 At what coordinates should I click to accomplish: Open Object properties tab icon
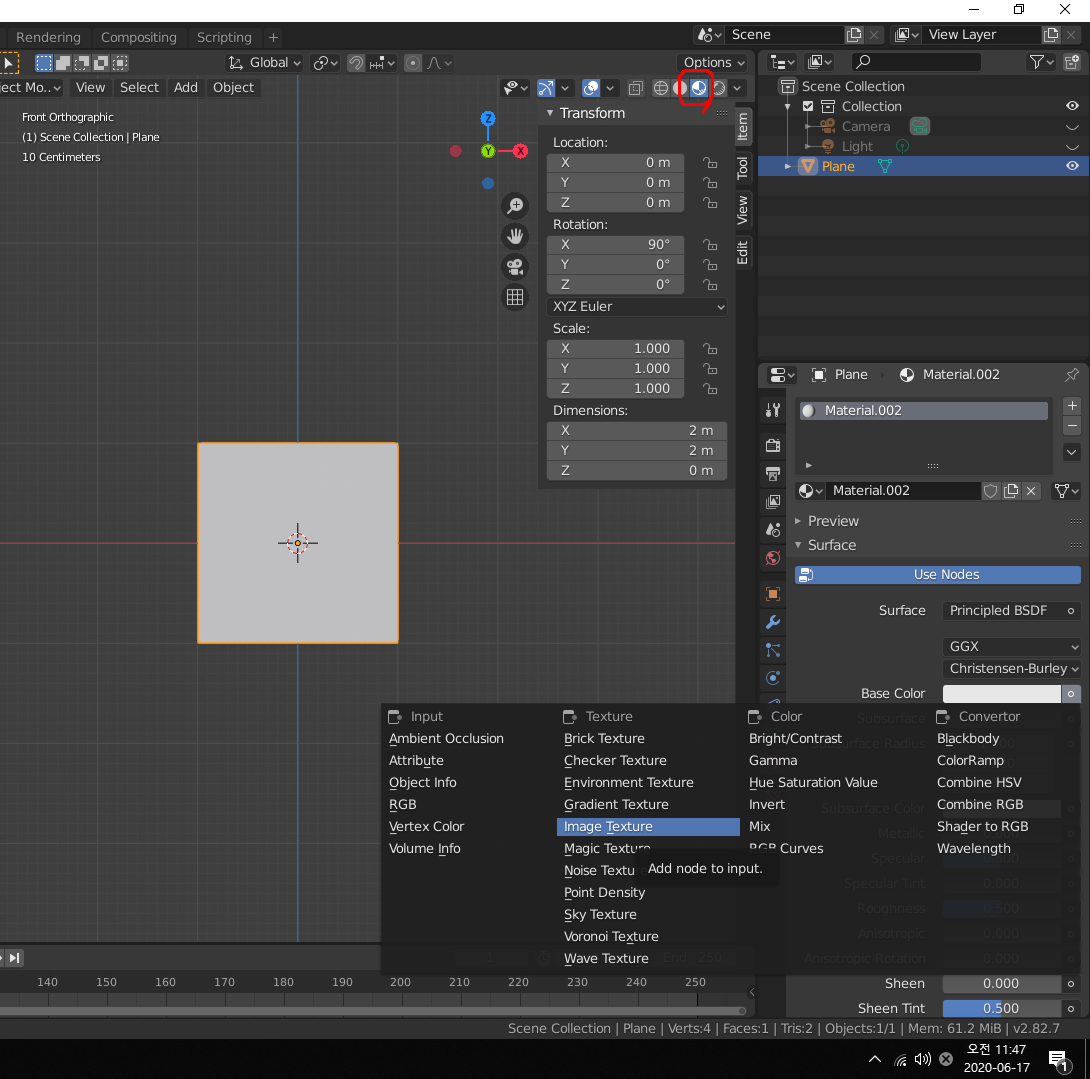(773, 594)
